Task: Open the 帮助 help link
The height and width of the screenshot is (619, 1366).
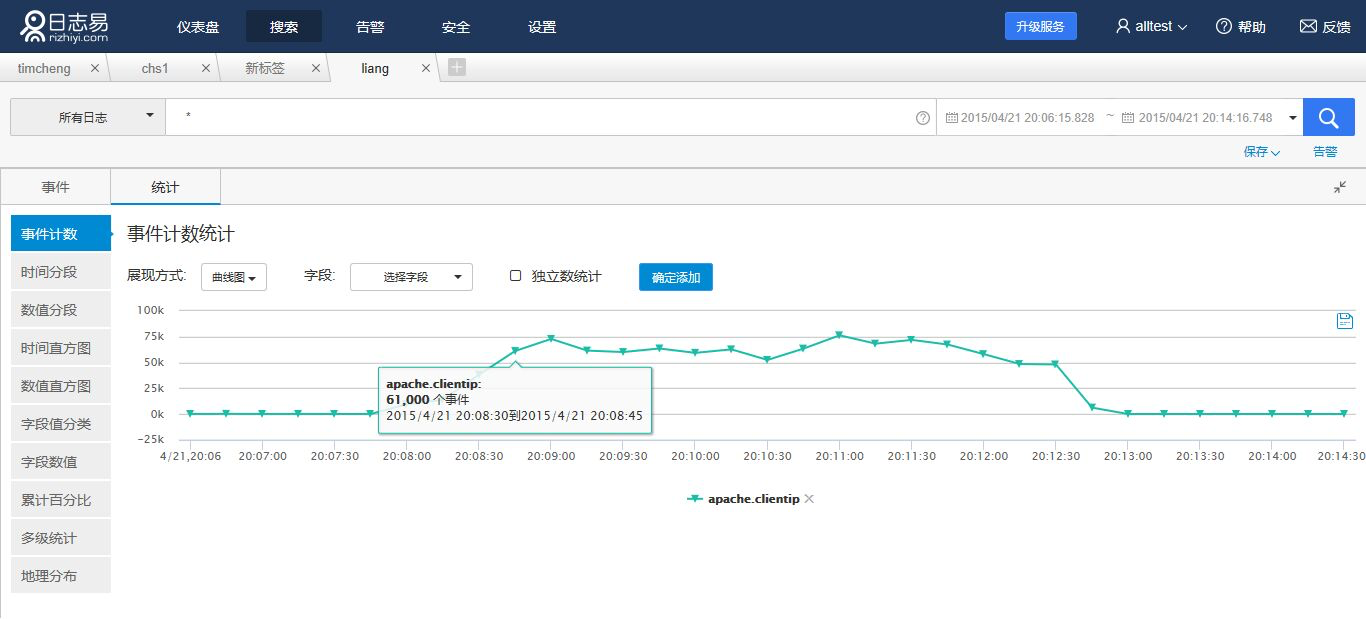Action: click(1240, 27)
